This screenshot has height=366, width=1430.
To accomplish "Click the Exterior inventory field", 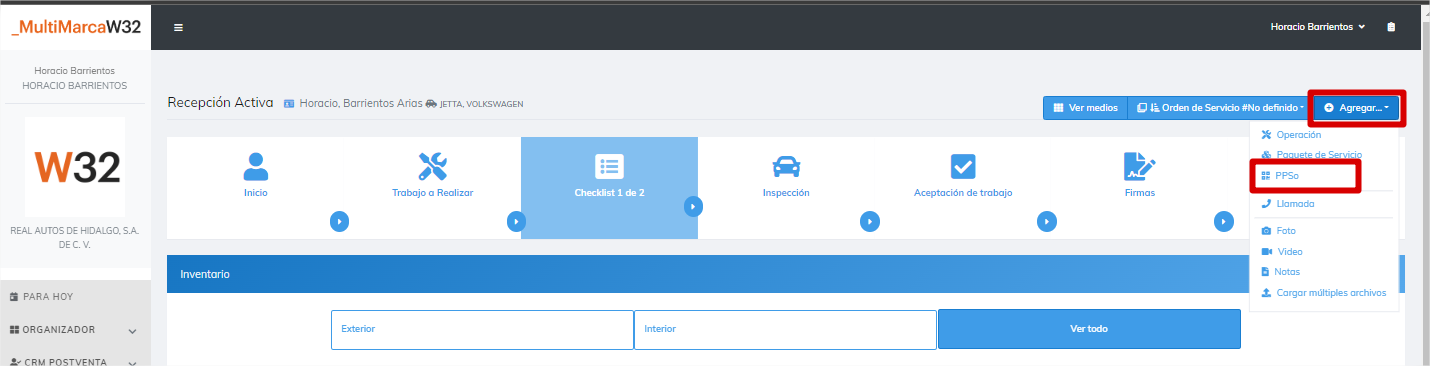I will tap(482, 329).
